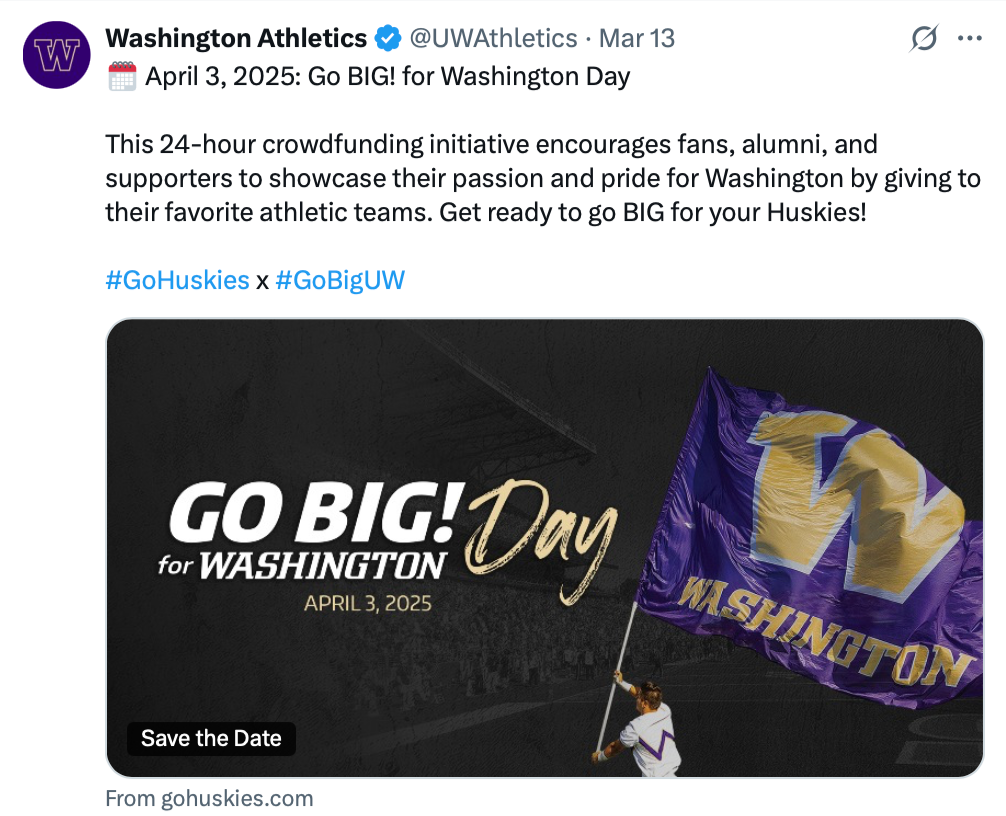The height and width of the screenshot is (816, 1006).
Task: Click the Save the Date label
Action: [211, 738]
